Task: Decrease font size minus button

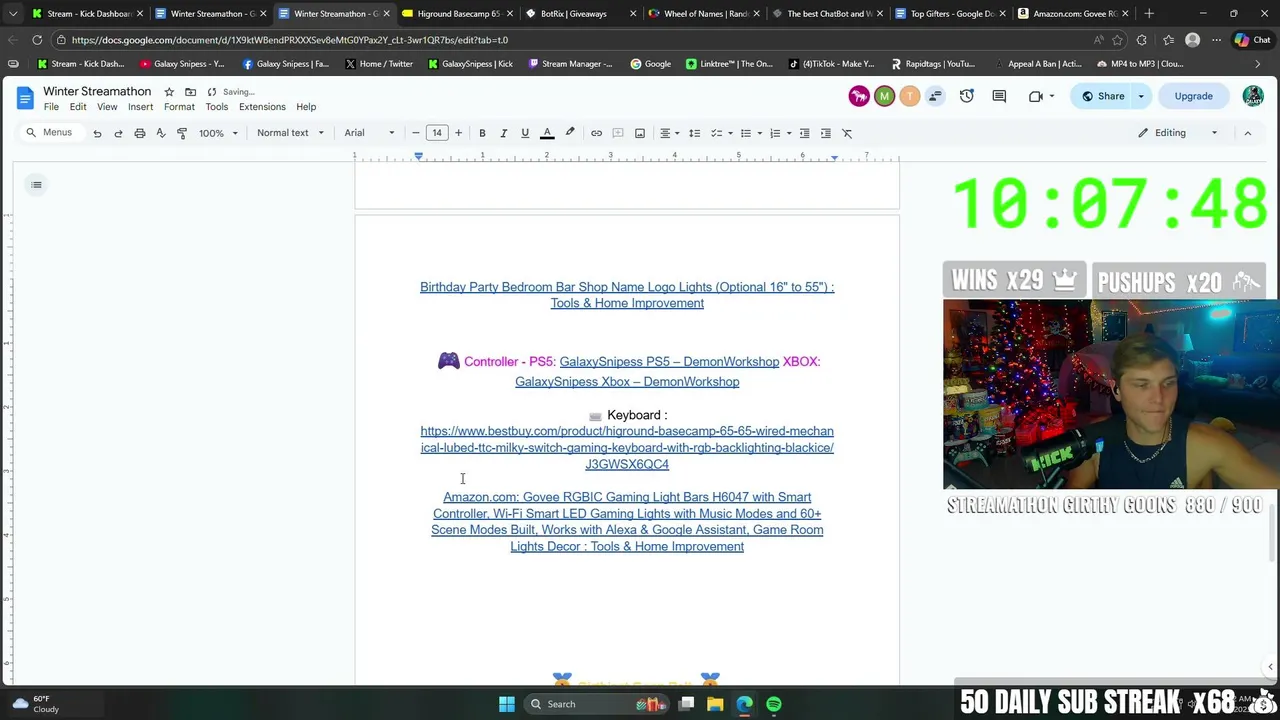Action: [x=416, y=133]
